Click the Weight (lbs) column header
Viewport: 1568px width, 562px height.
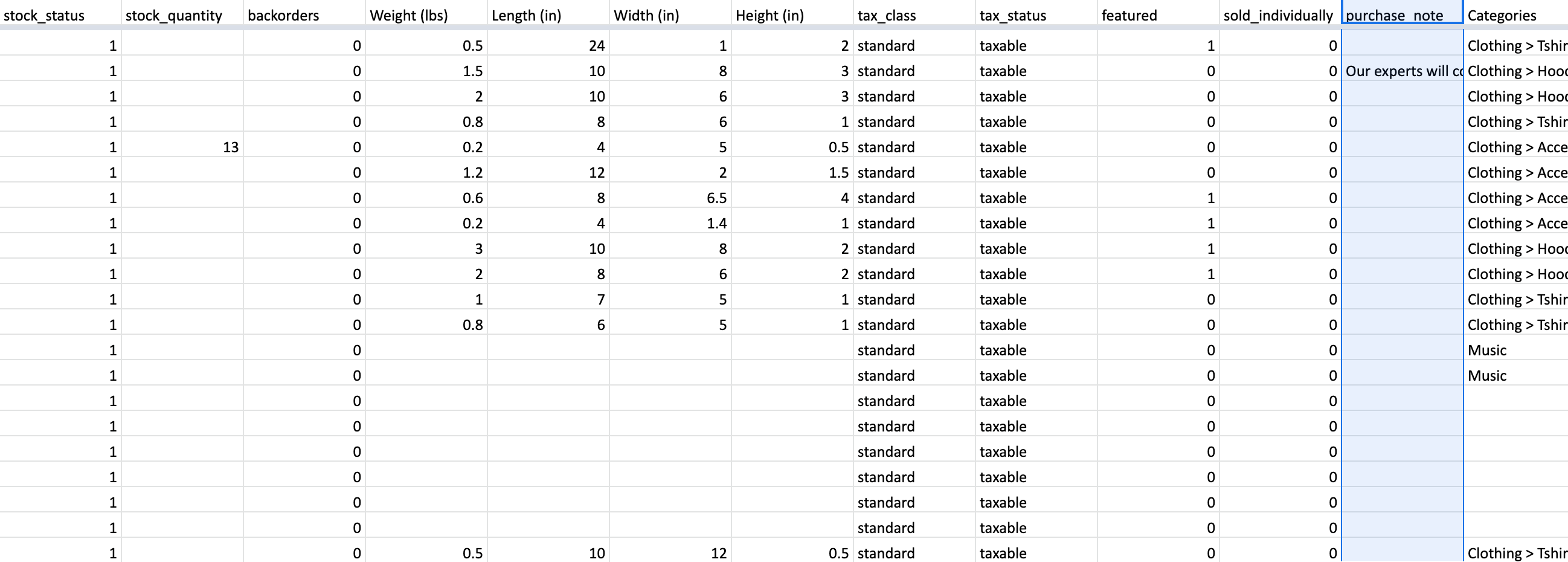pyautogui.click(x=426, y=15)
